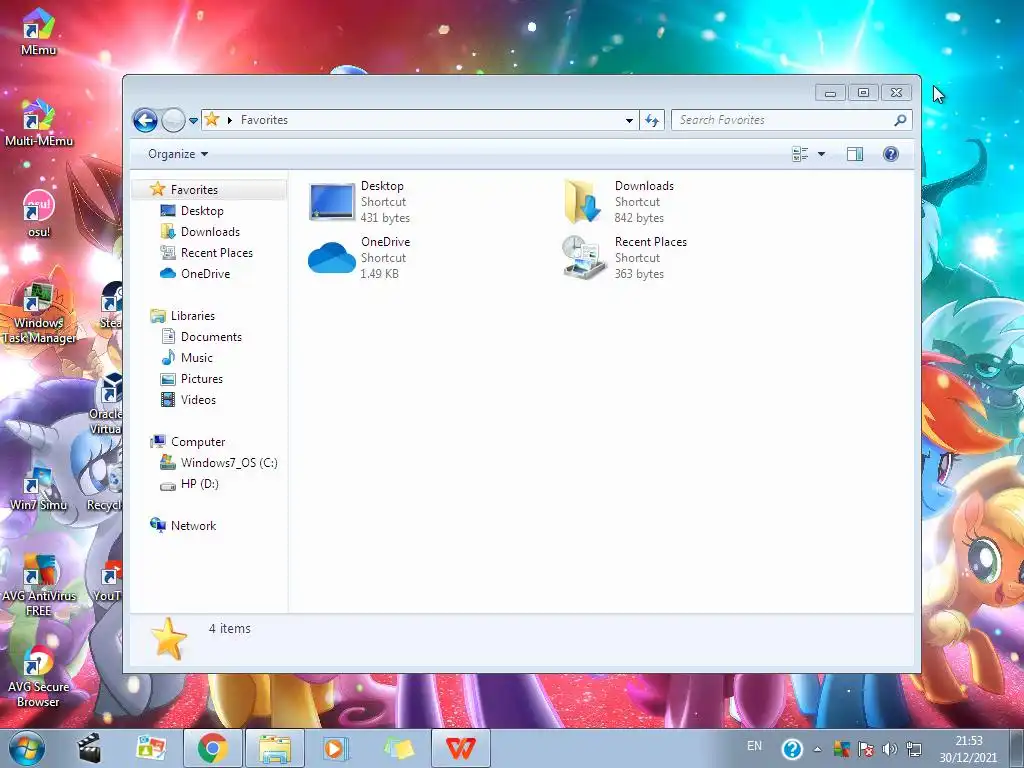Open the view options dropdown arrow
Image resolution: width=1024 pixels, height=768 pixels.
coord(822,154)
